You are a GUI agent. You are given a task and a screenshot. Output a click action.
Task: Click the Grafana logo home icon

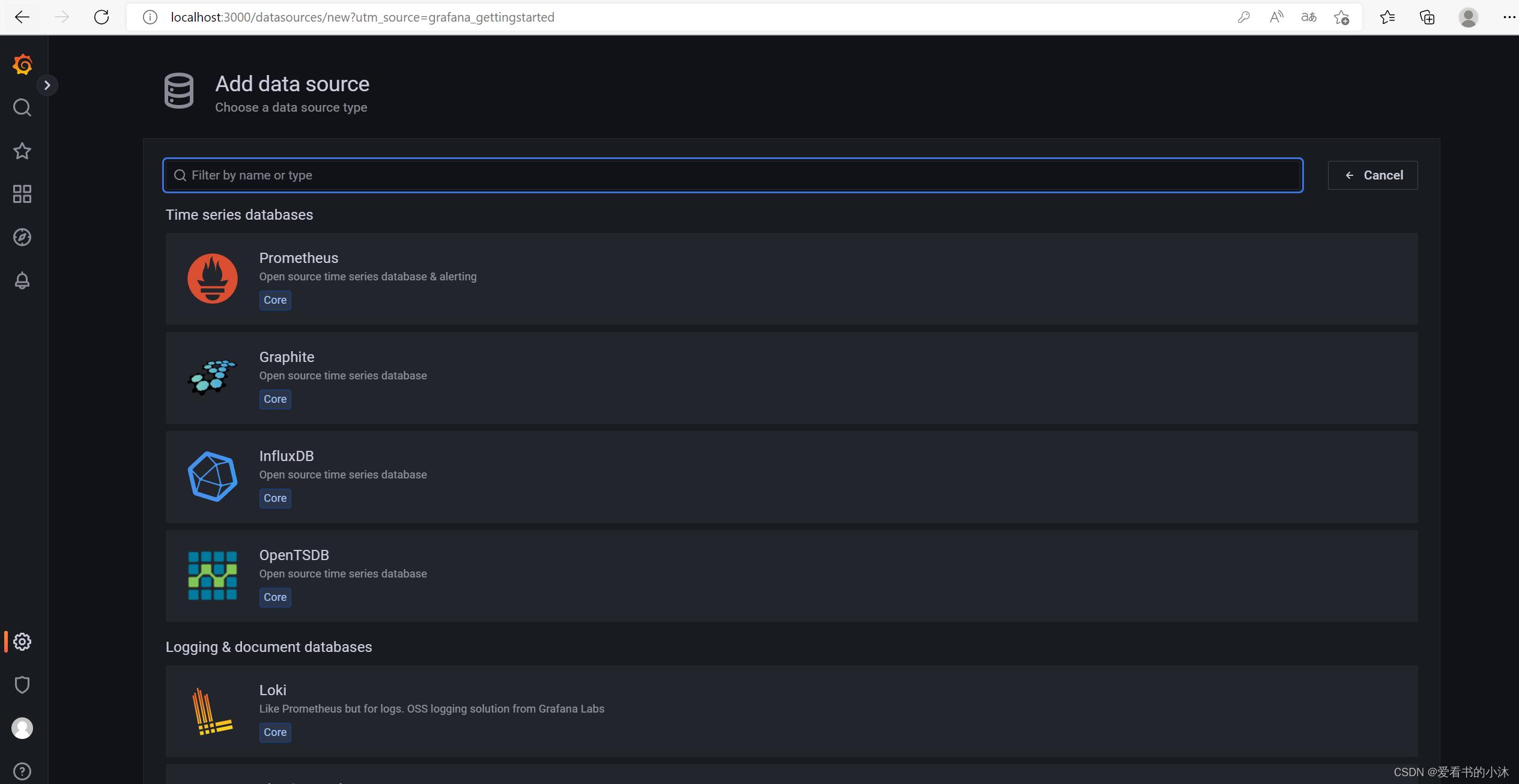pyautogui.click(x=22, y=64)
